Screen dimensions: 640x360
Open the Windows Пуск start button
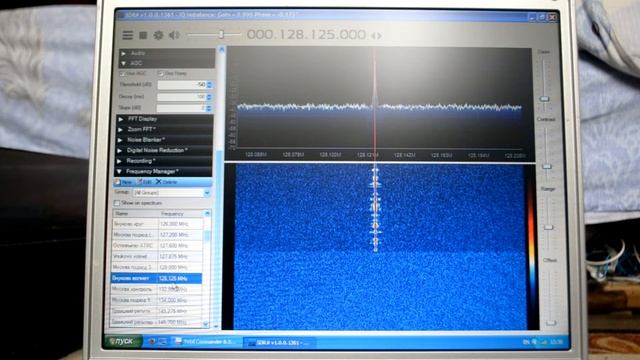[123, 341]
